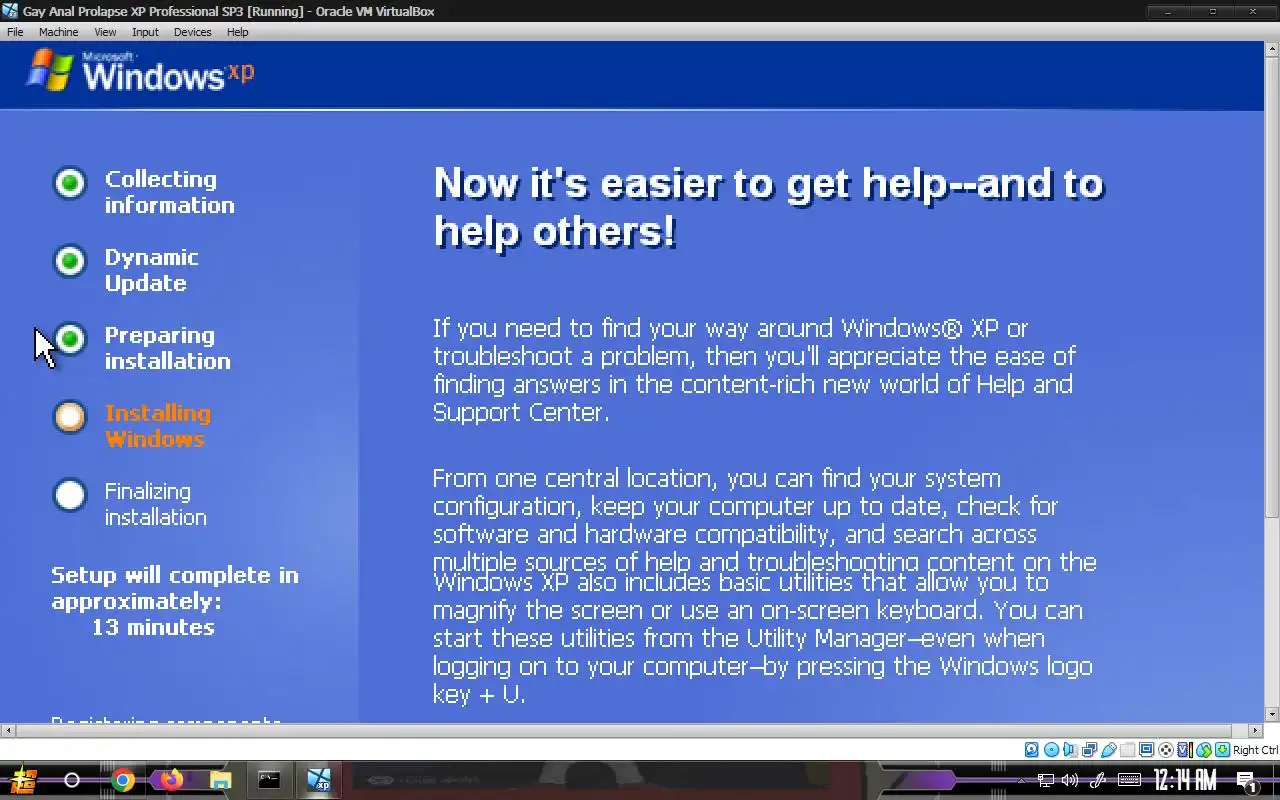
Task: Switch to the VirtualBox XP taskbar button
Action: 318,780
